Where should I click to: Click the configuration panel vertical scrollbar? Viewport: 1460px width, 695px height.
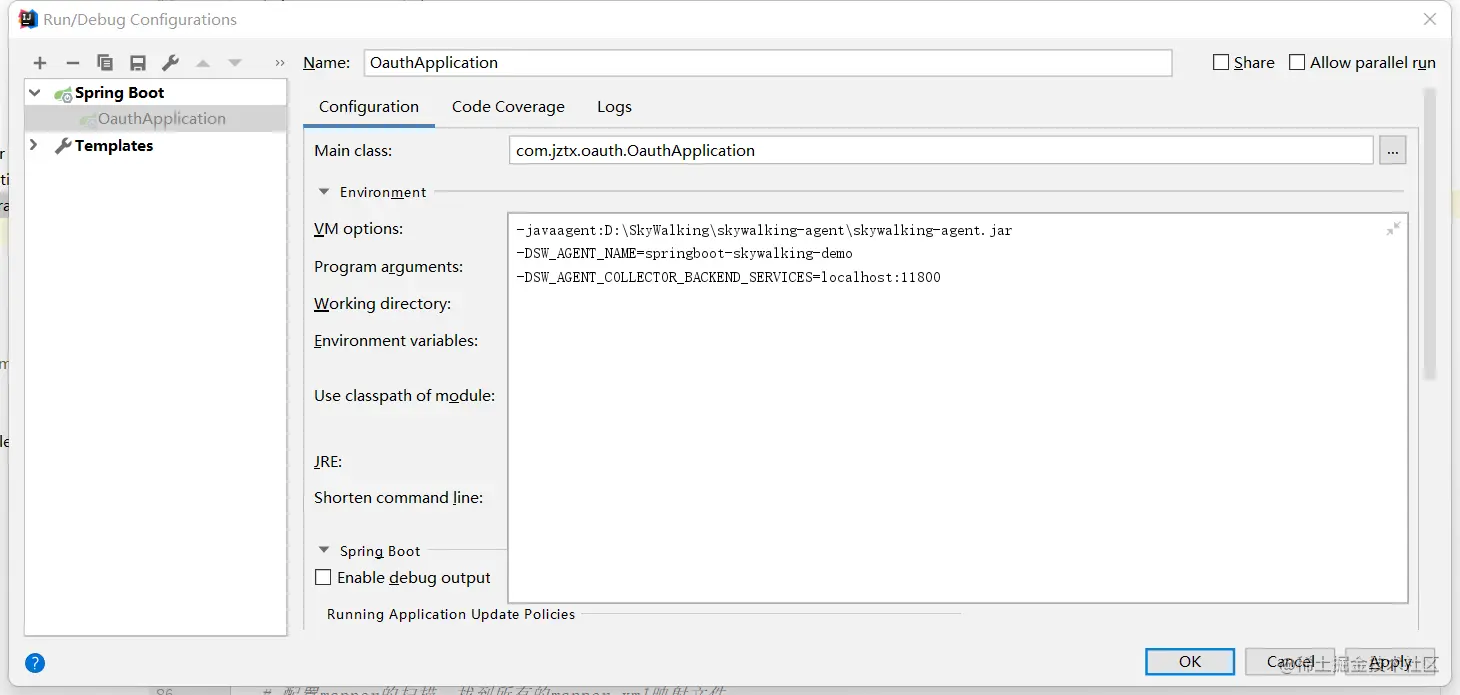(x=1430, y=234)
